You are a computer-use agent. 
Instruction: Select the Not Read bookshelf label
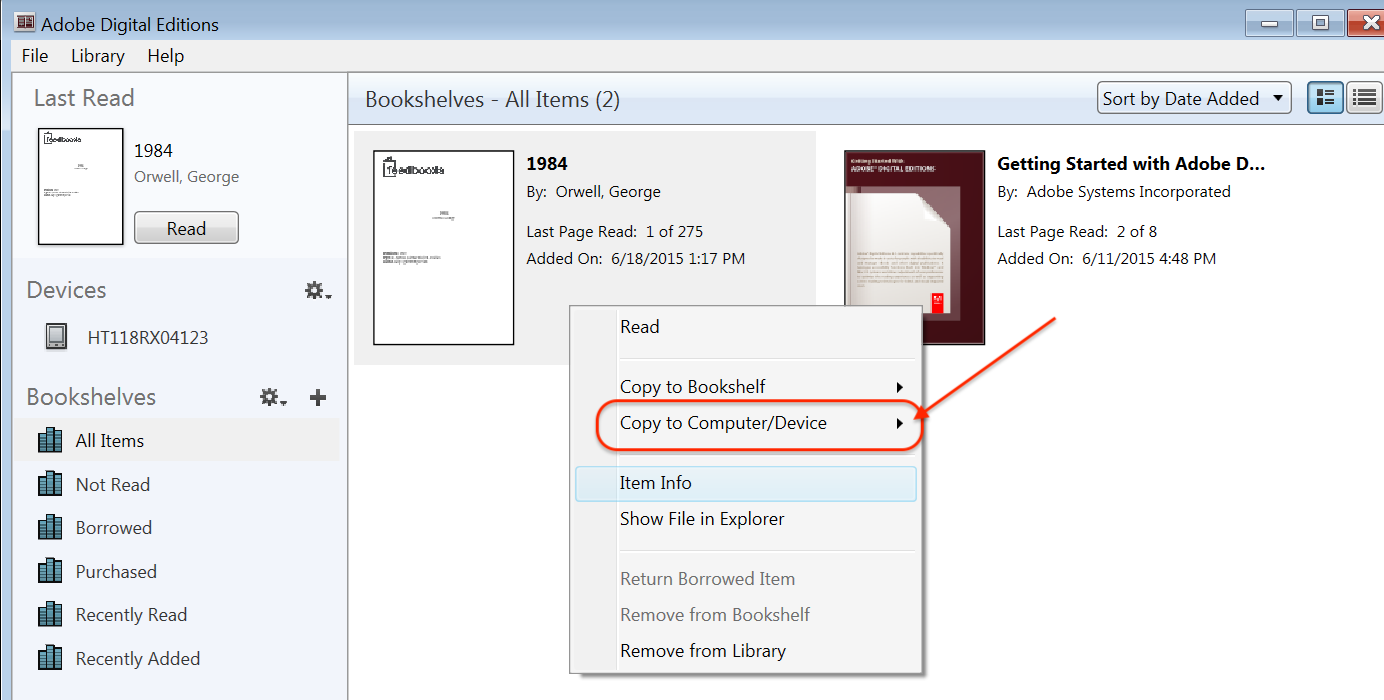pos(113,485)
